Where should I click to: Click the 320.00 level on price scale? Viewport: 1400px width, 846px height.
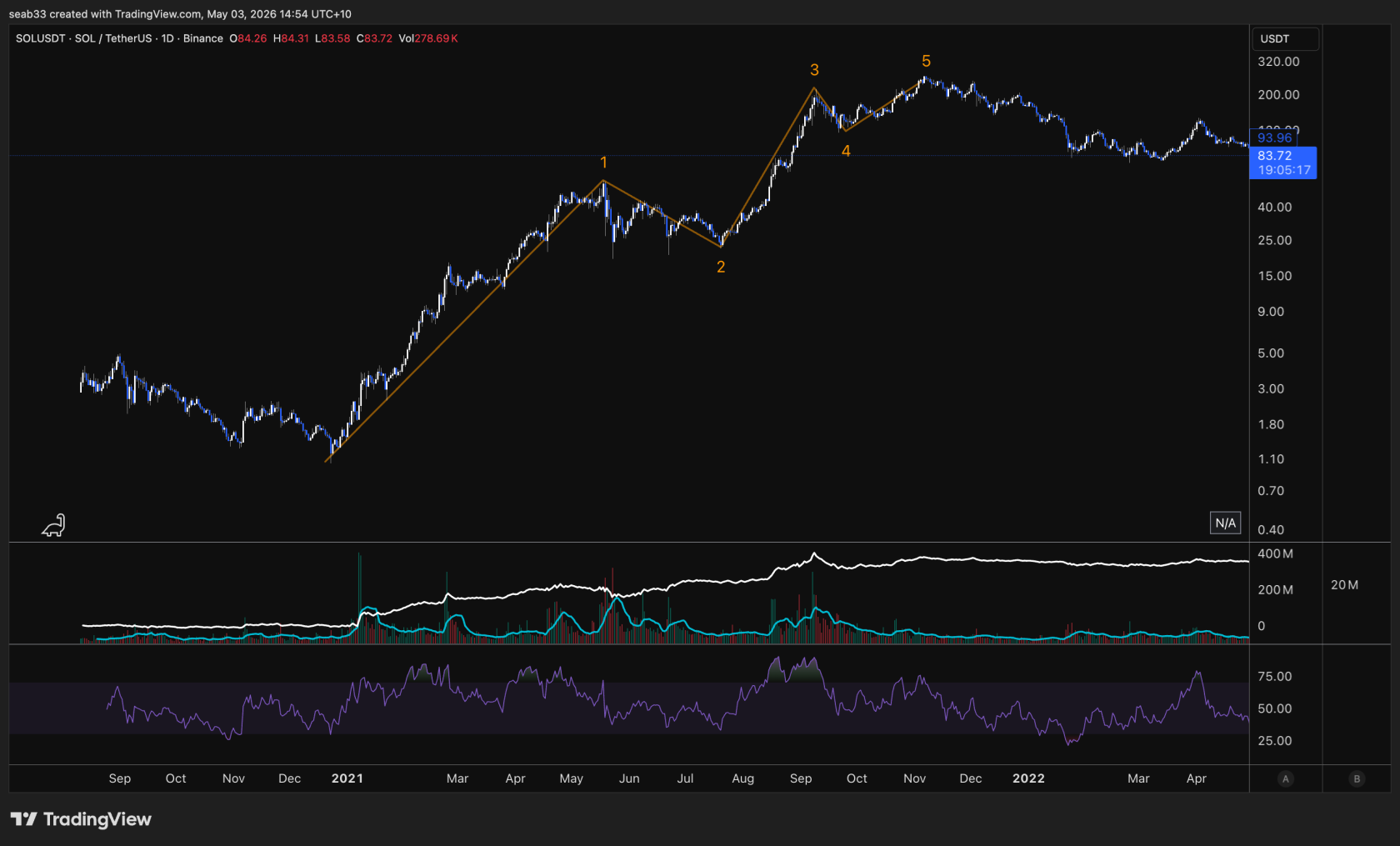1278,62
